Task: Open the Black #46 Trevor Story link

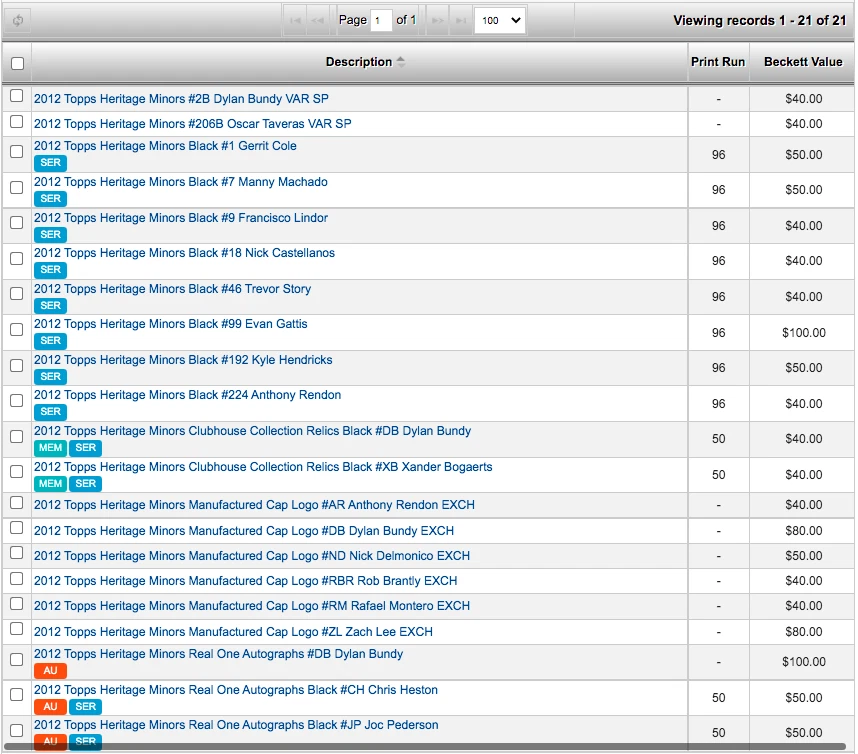Action: point(172,289)
